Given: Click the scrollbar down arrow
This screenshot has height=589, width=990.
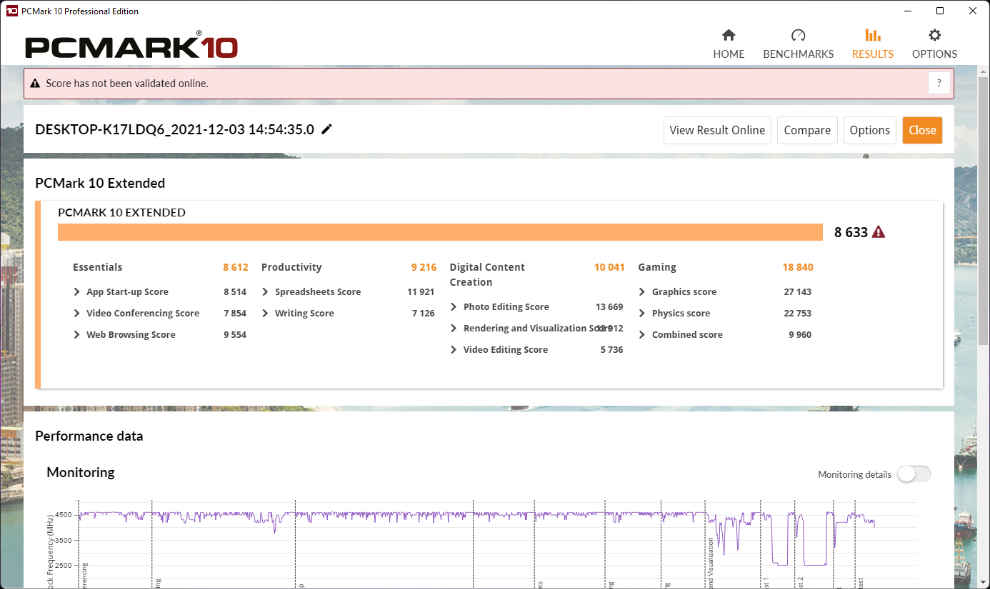Looking at the screenshot, I should [x=983, y=582].
